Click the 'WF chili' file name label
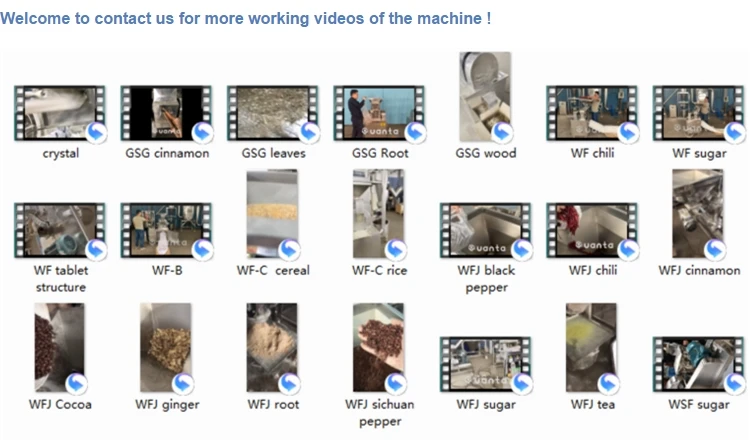 click(x=592, y=153)
